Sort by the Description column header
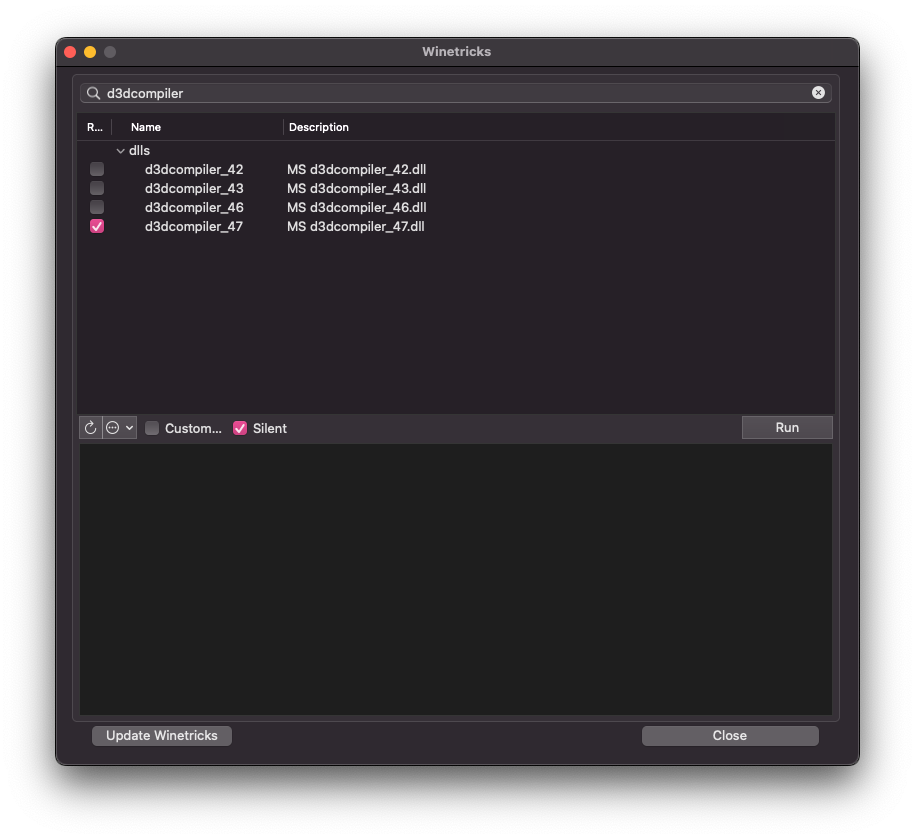 coord(319,127)
